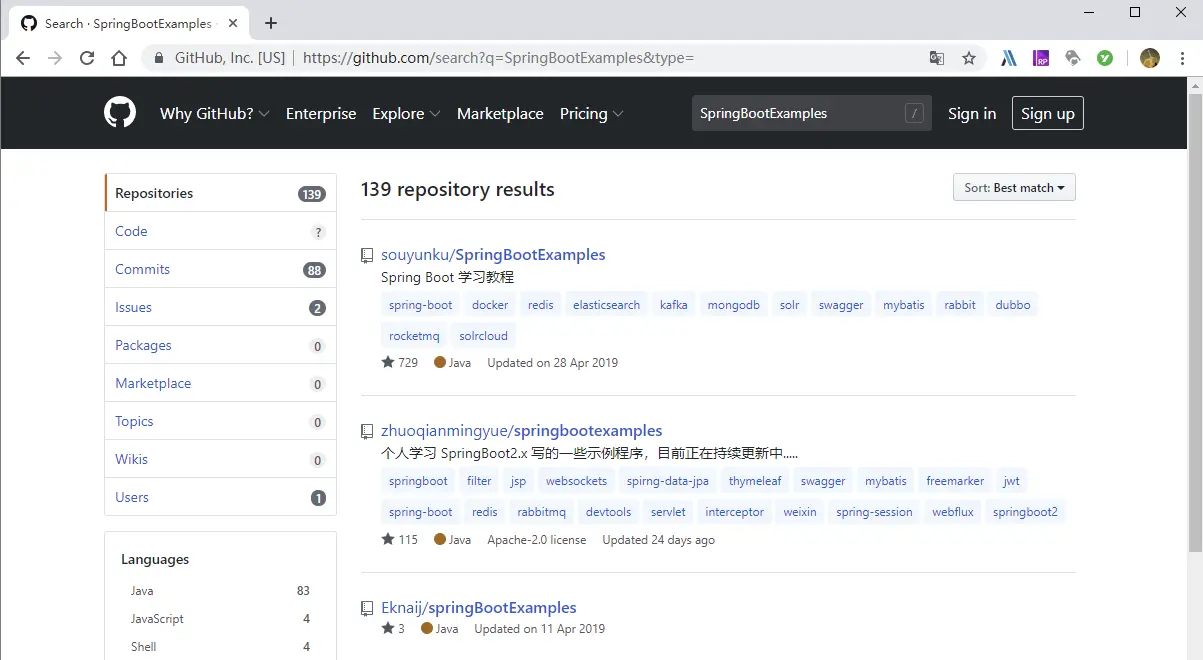Expand the Explore dropdown
1203x660 pixels.
coord(406,113)
